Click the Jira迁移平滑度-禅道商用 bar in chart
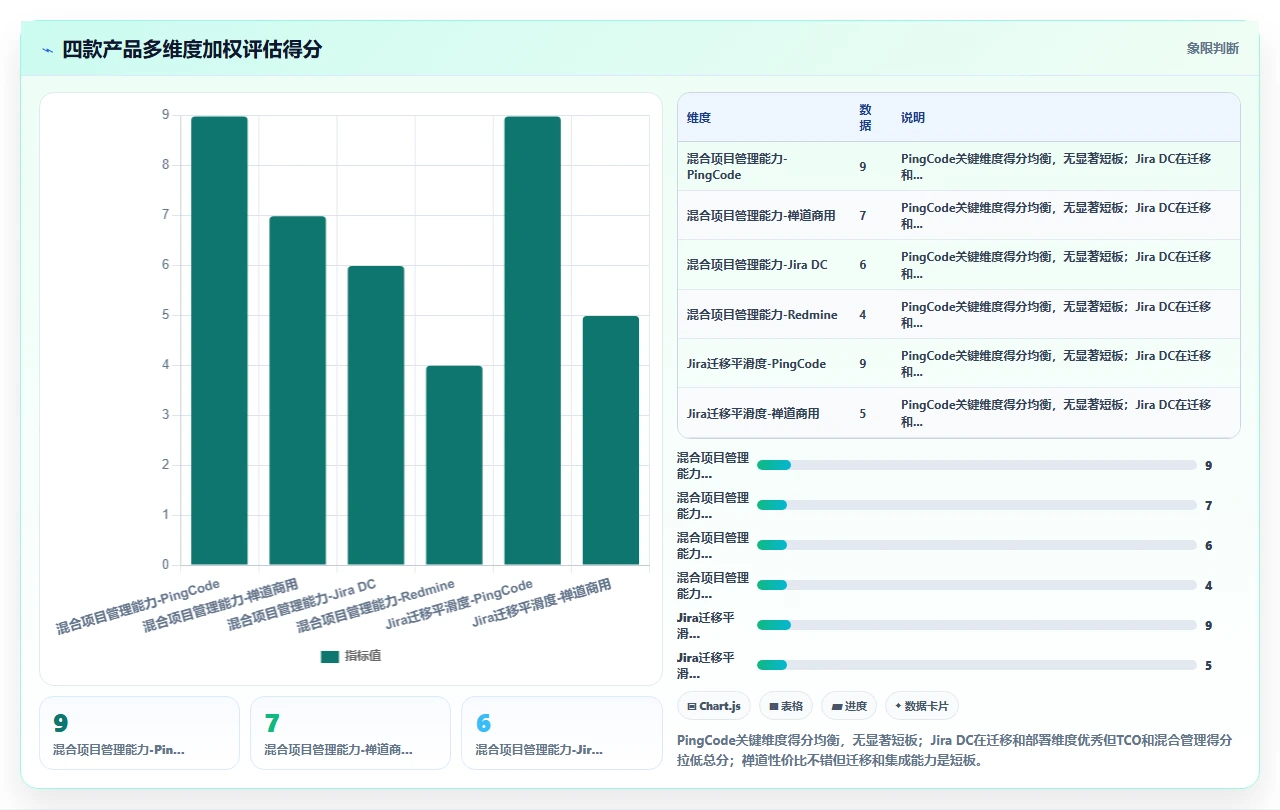1280x810 pixels. click(x=611, y=440)
